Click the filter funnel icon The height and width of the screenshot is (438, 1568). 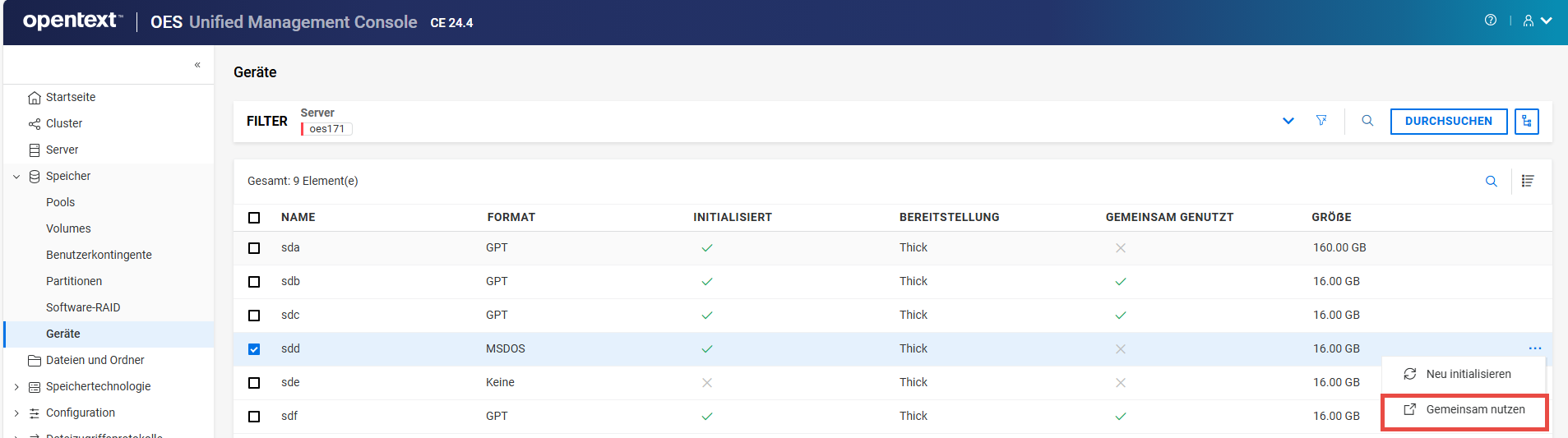coord(1321,121)
